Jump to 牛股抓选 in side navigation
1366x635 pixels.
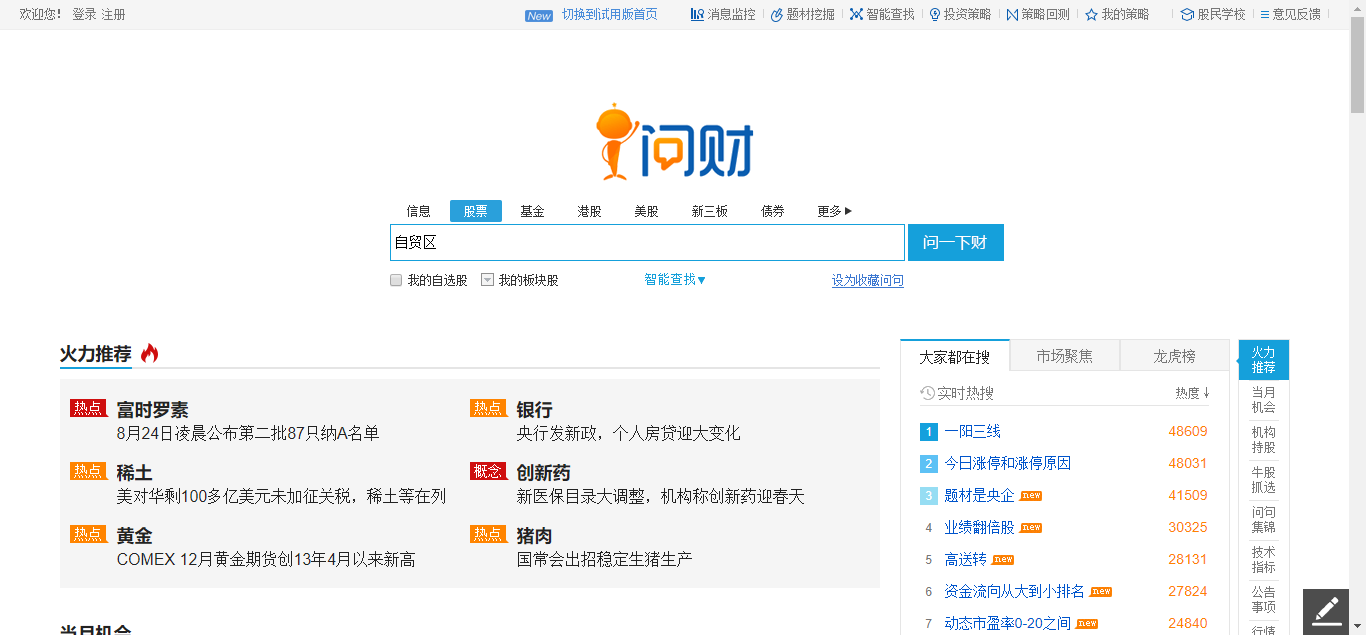click(x=1264, y=480)
